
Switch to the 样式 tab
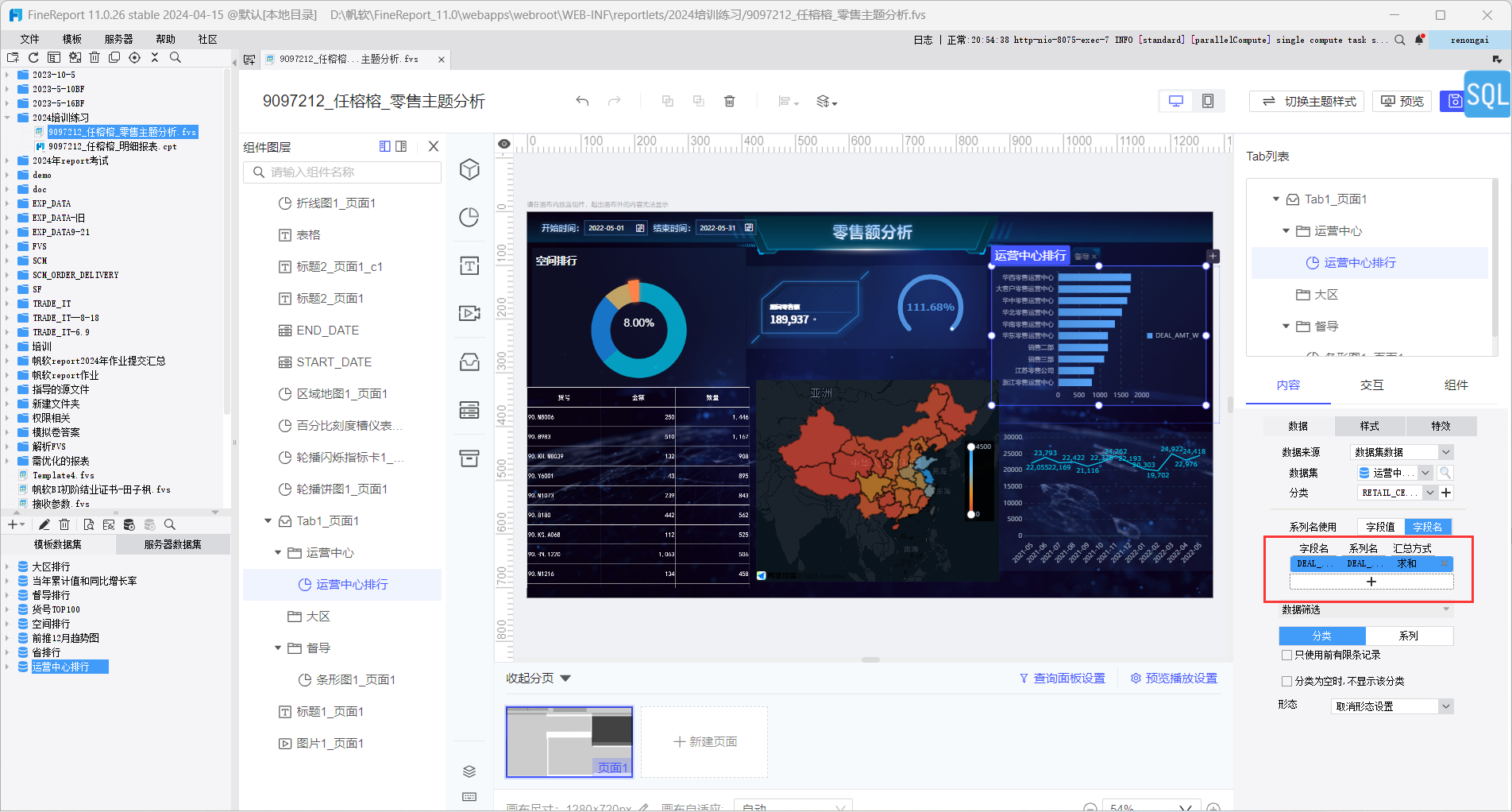click(x=1370, y=427)
